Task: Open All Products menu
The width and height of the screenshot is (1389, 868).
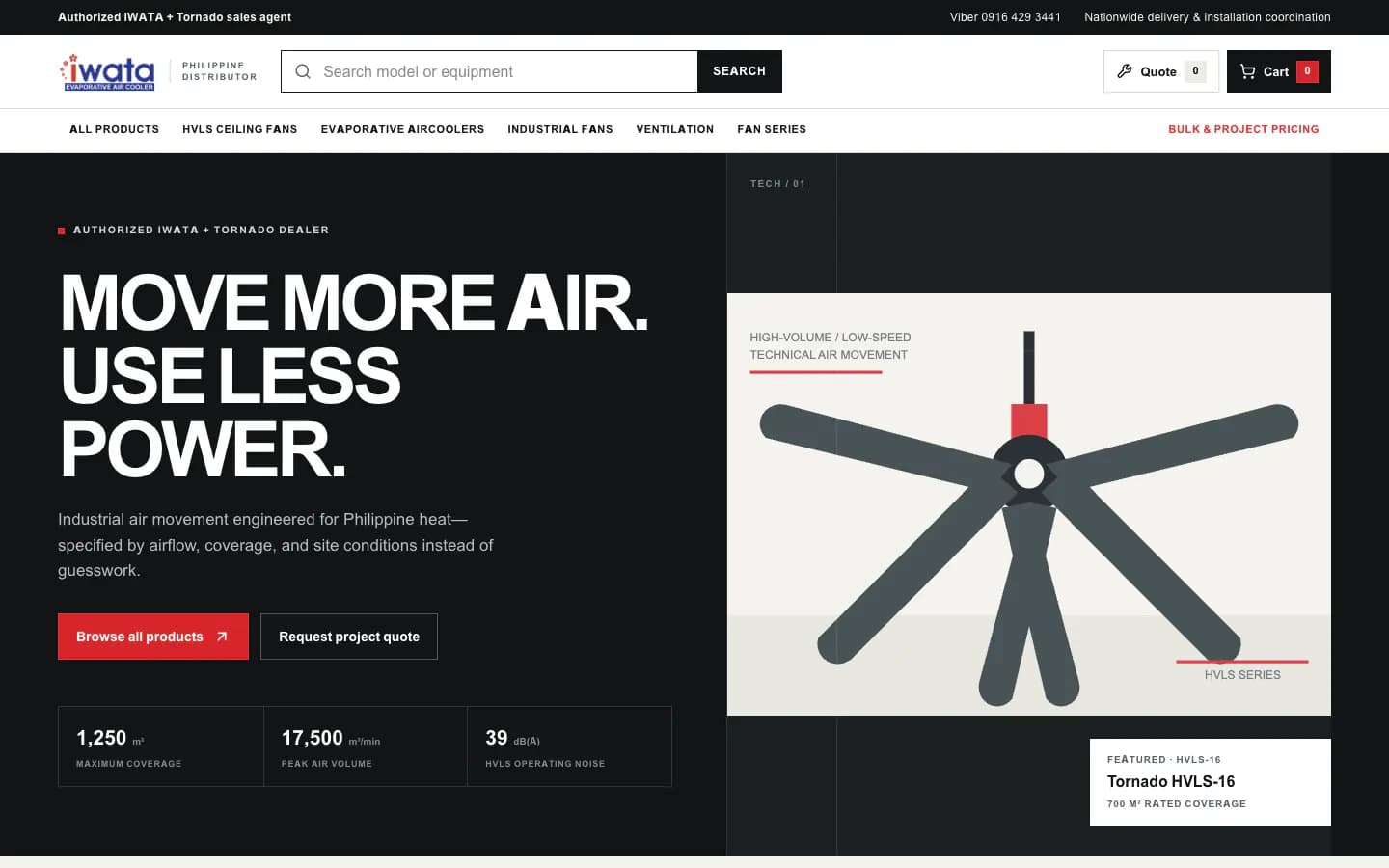Action: pos(114,129)
